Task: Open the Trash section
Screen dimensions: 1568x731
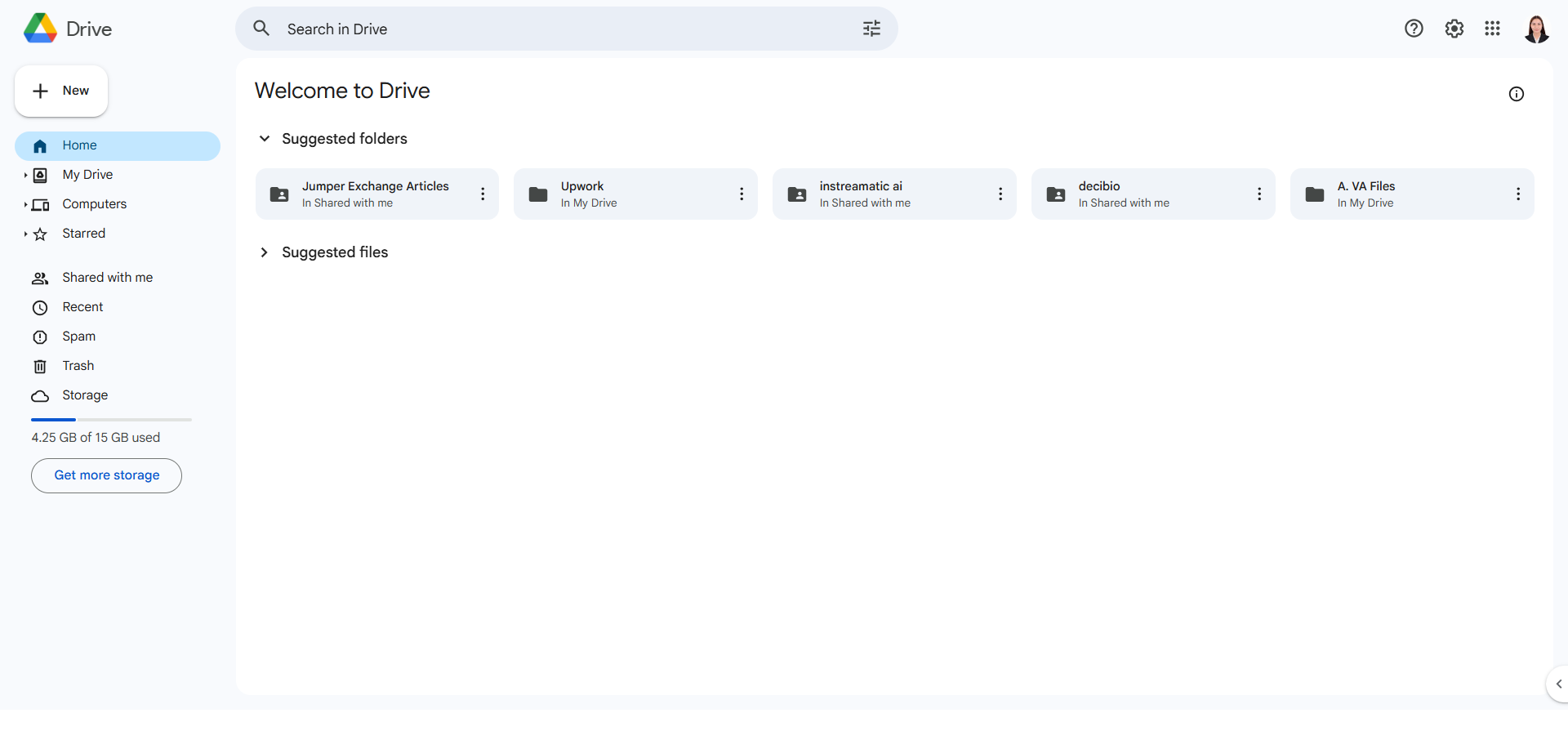Action: point(78,366)
